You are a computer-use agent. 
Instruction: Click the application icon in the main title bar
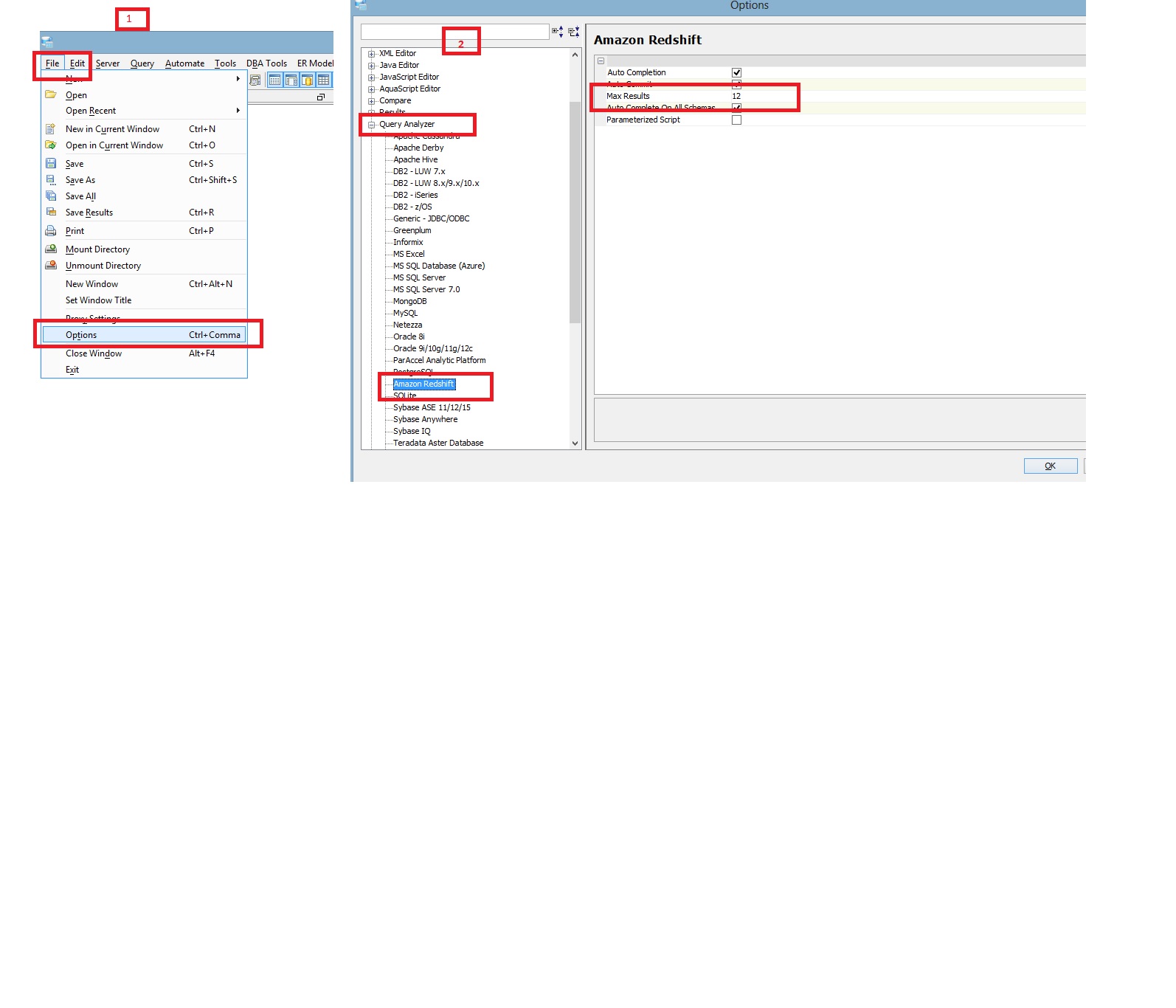[47, 42]
